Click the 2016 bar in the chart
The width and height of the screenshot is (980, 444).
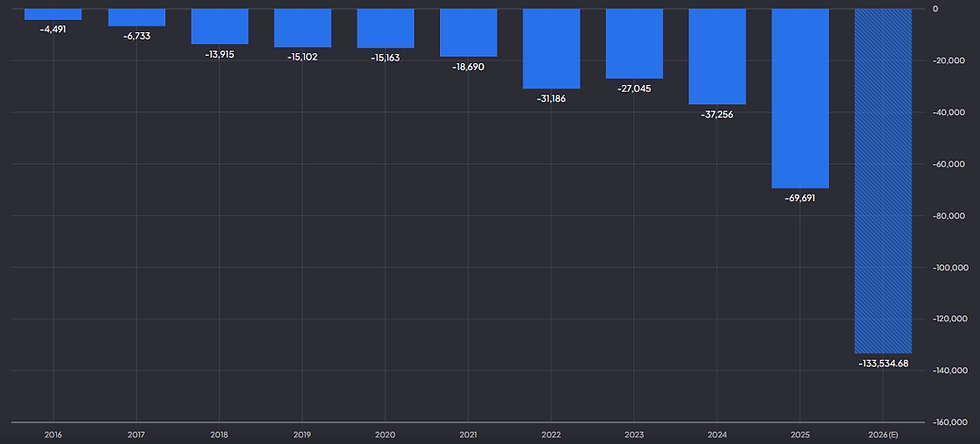coord(53,14)
